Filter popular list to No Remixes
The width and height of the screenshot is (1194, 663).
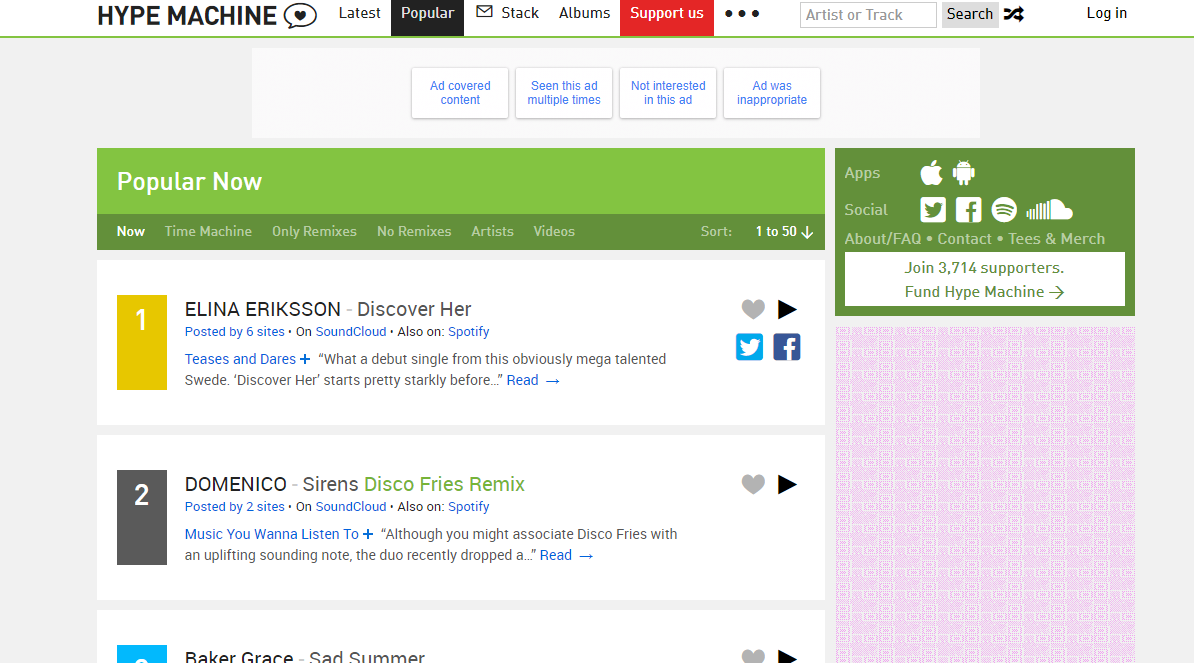(x=413, y=231)
